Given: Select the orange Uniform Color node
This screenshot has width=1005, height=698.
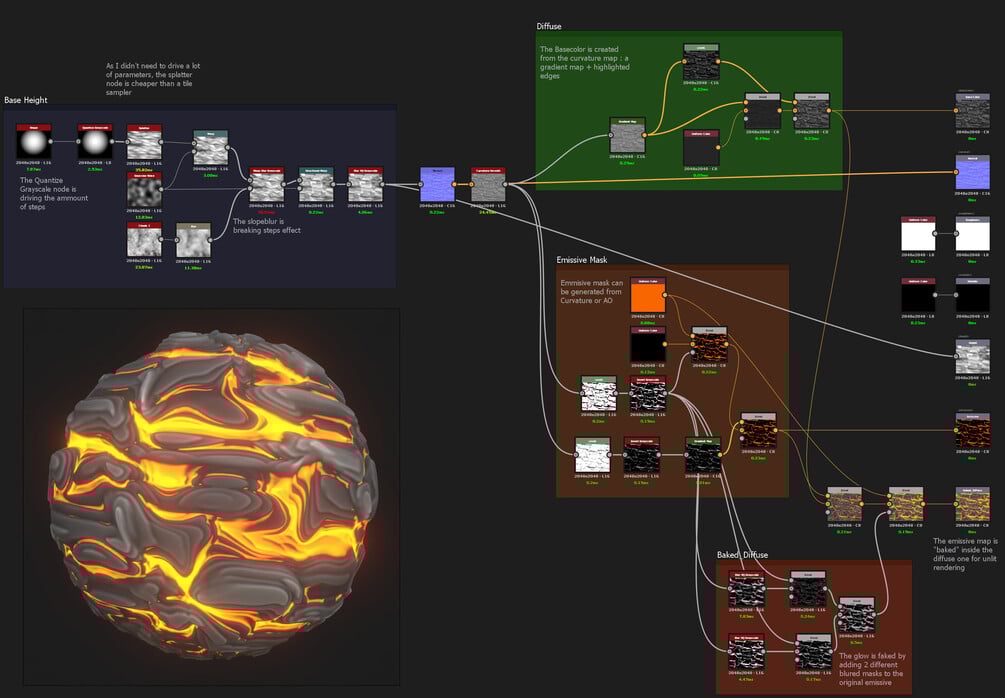Looking at the screenshot, I should coord(648,295).
